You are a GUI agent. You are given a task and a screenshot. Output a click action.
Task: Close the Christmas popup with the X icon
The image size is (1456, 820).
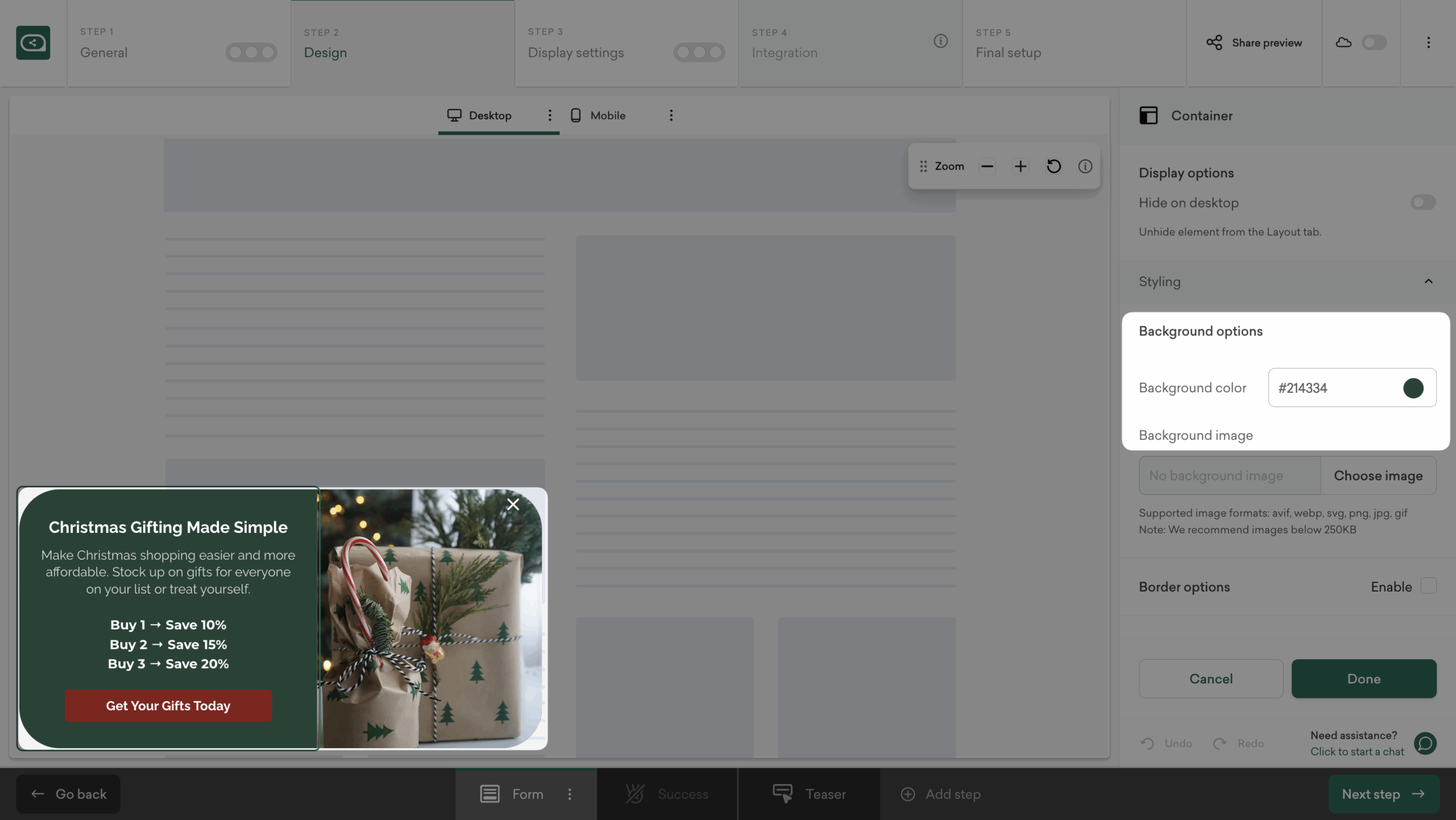click(x=513, y=504)
